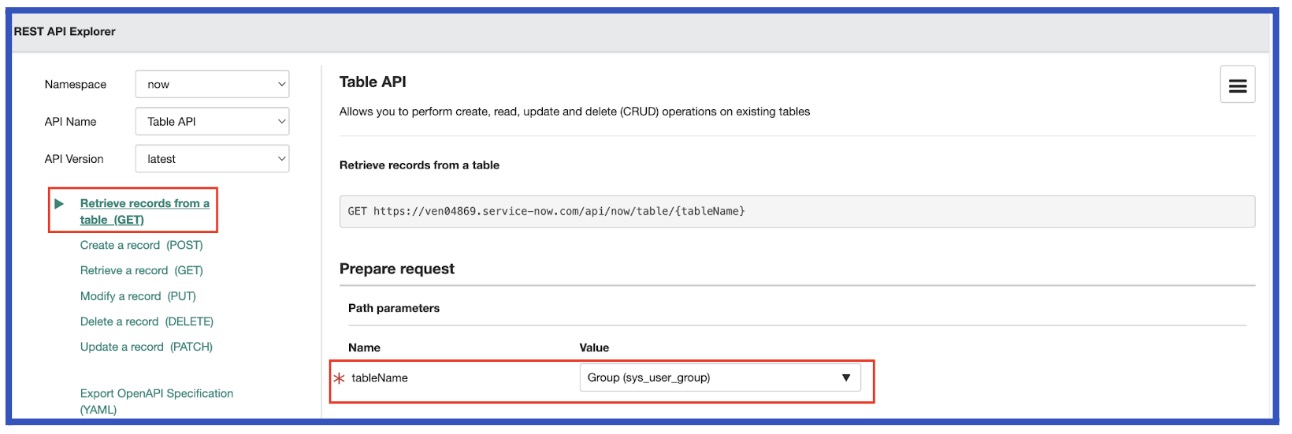Click the GET endpoint URL box
The height and width of the screenshot is (434, 1292).
(x=797, y=212)
